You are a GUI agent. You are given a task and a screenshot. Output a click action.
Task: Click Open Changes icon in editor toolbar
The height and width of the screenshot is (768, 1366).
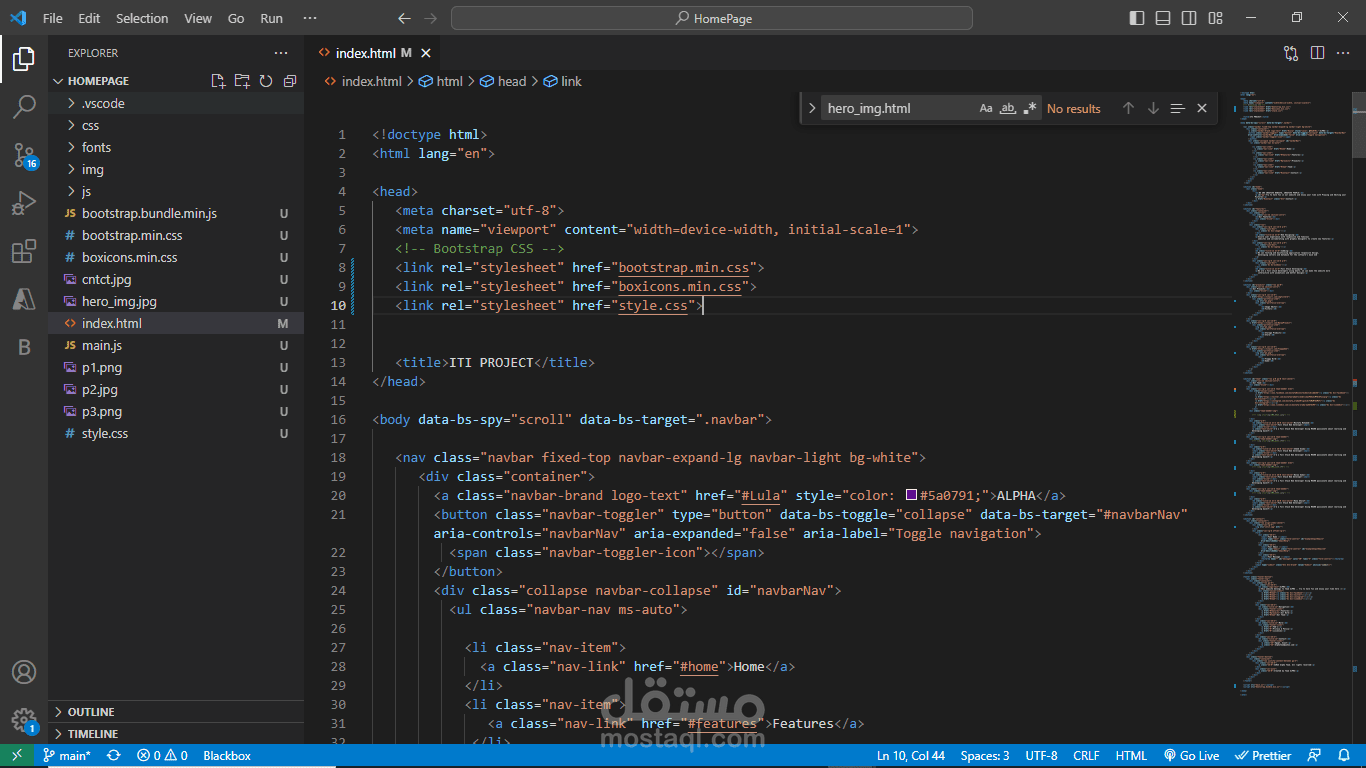pos(1291,53)
